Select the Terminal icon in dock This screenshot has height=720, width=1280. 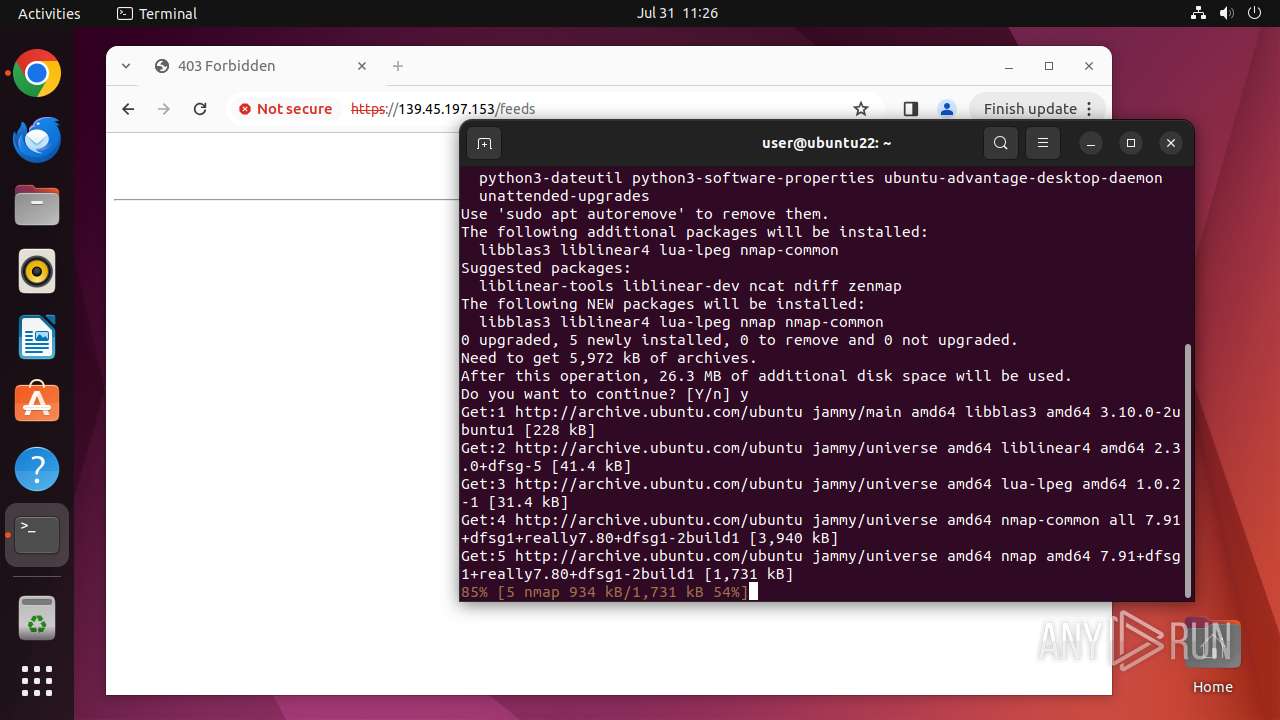pyautogui.click(x=37, y=535)
